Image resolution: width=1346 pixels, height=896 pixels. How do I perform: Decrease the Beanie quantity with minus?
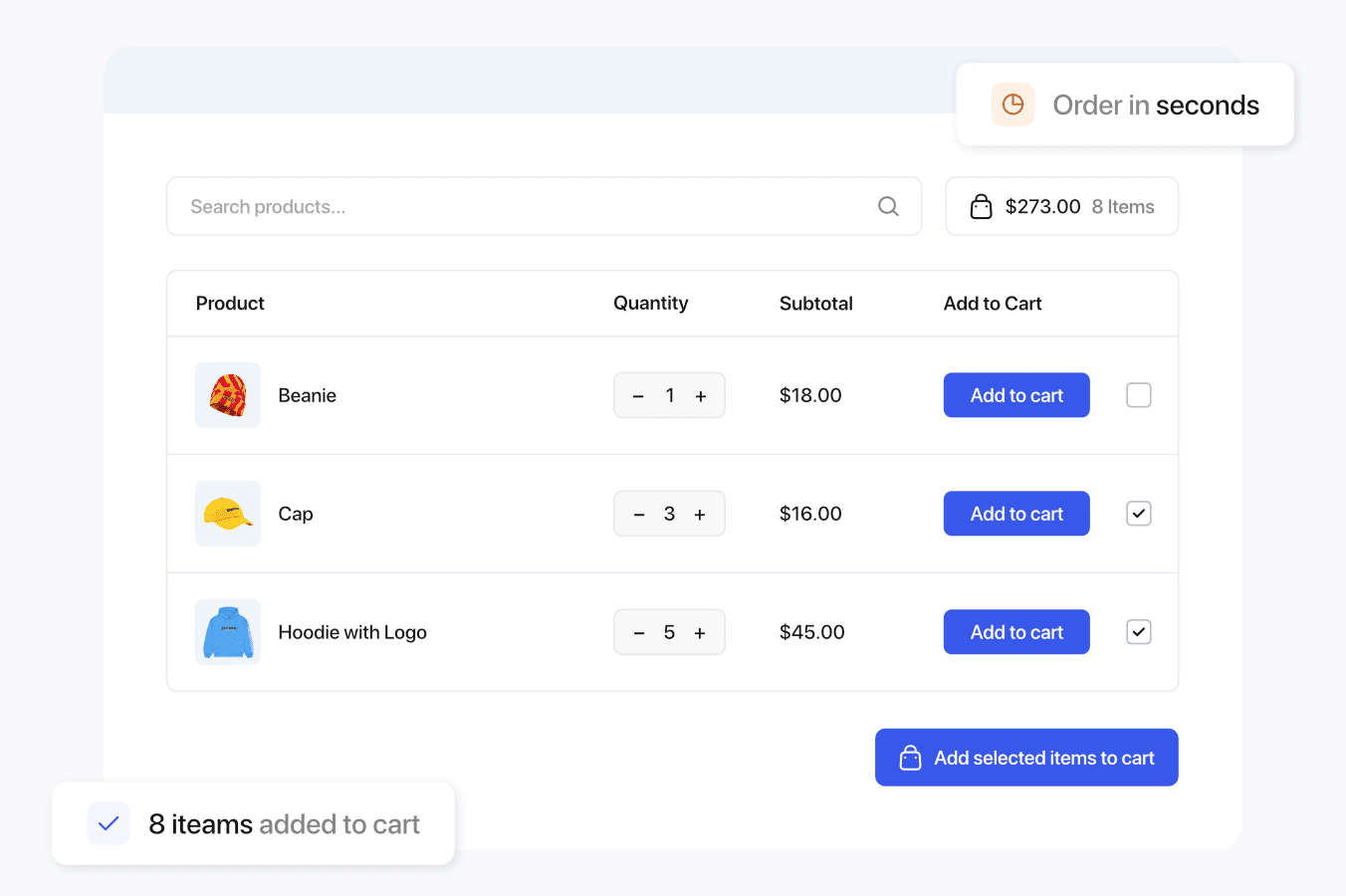639,396
